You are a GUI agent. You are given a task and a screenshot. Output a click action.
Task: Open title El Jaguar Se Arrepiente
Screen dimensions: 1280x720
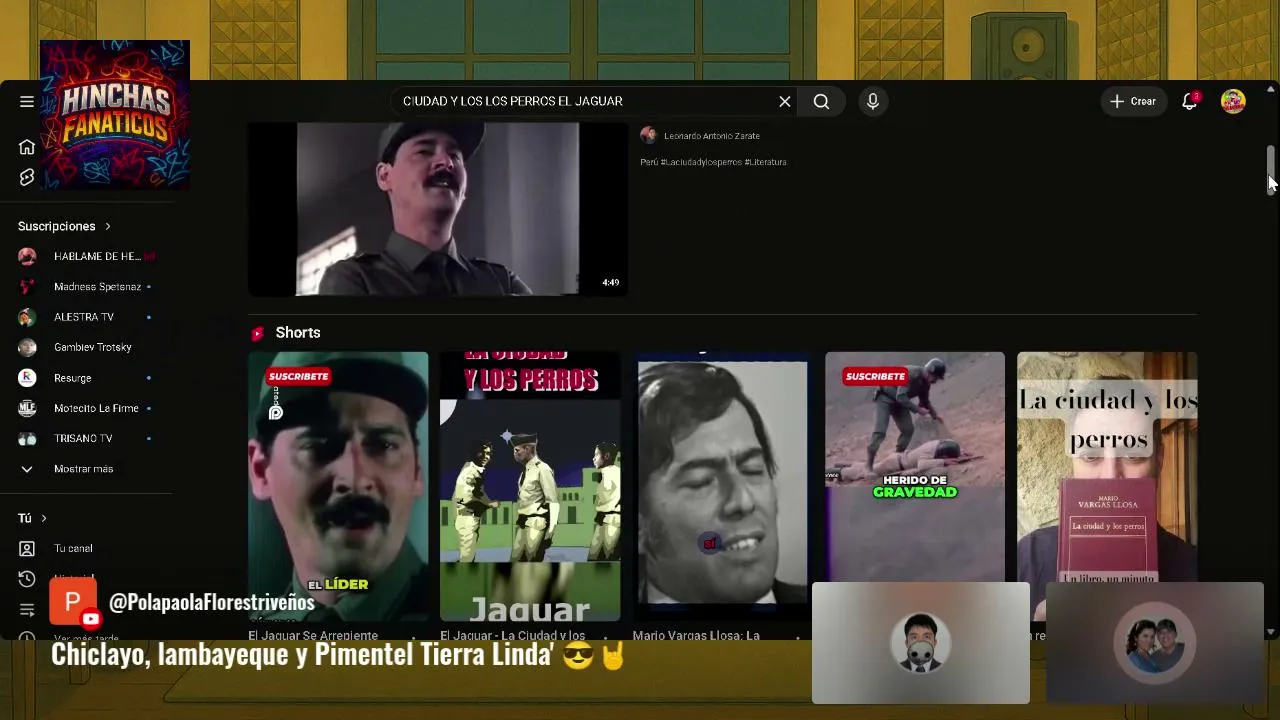[313, 635]
